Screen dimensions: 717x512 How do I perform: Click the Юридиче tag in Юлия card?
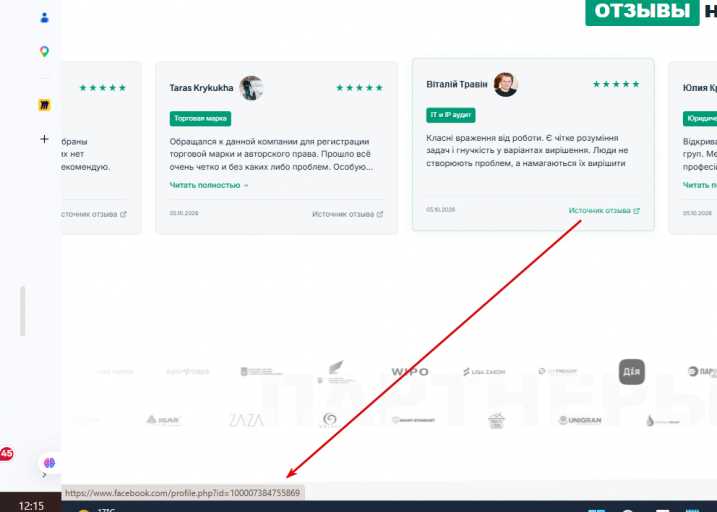coord(700,118)
